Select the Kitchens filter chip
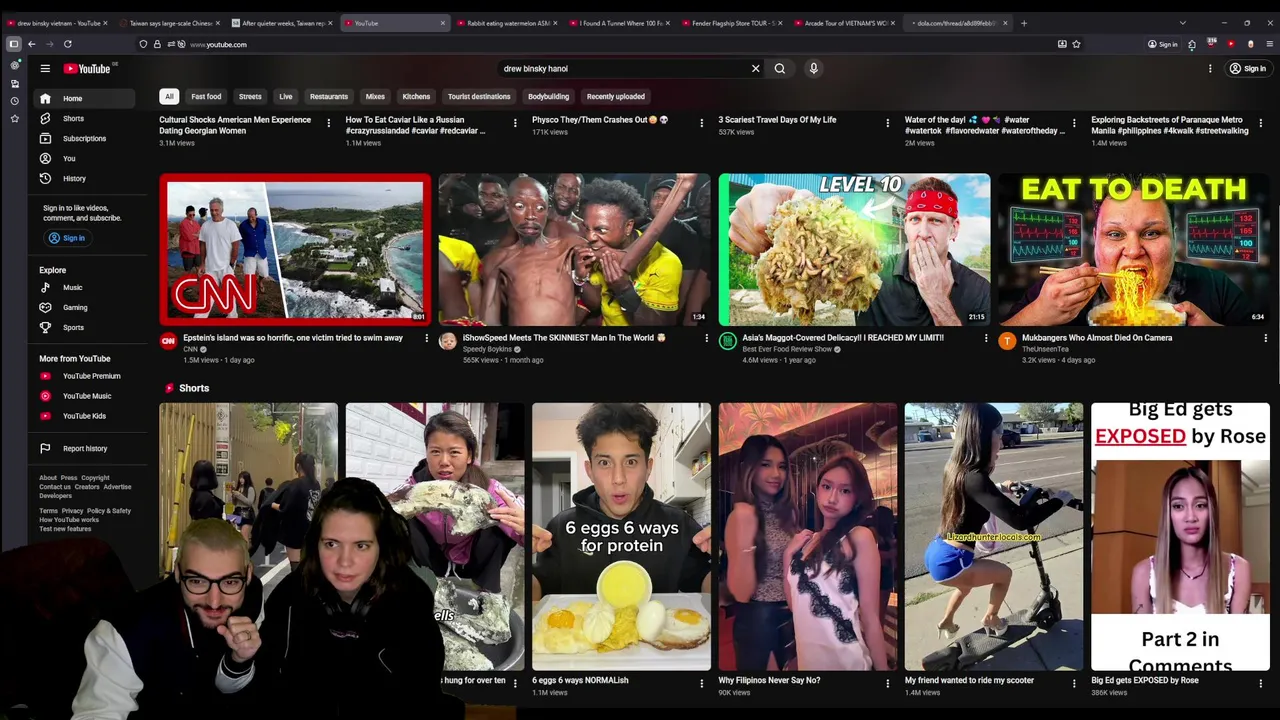The image size is (1280, 720). [x=416, y=96]
